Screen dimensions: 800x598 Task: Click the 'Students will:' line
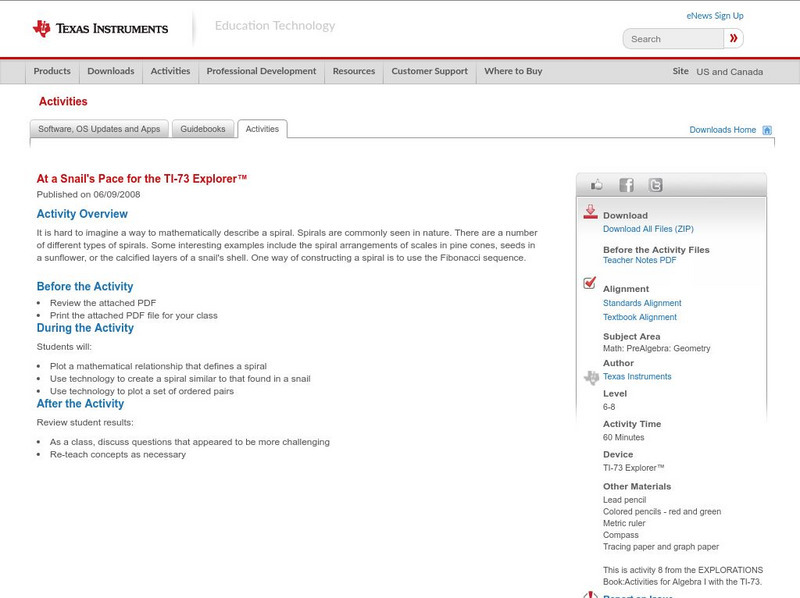coord(64,347)
